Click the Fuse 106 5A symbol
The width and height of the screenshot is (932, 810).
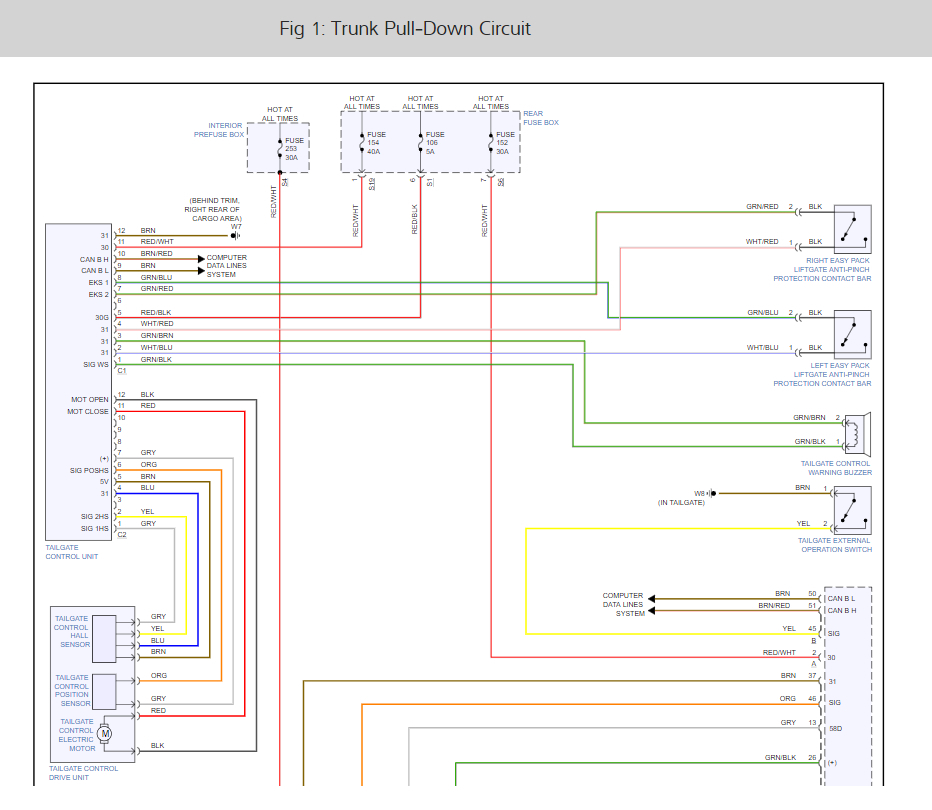point(420,143)
